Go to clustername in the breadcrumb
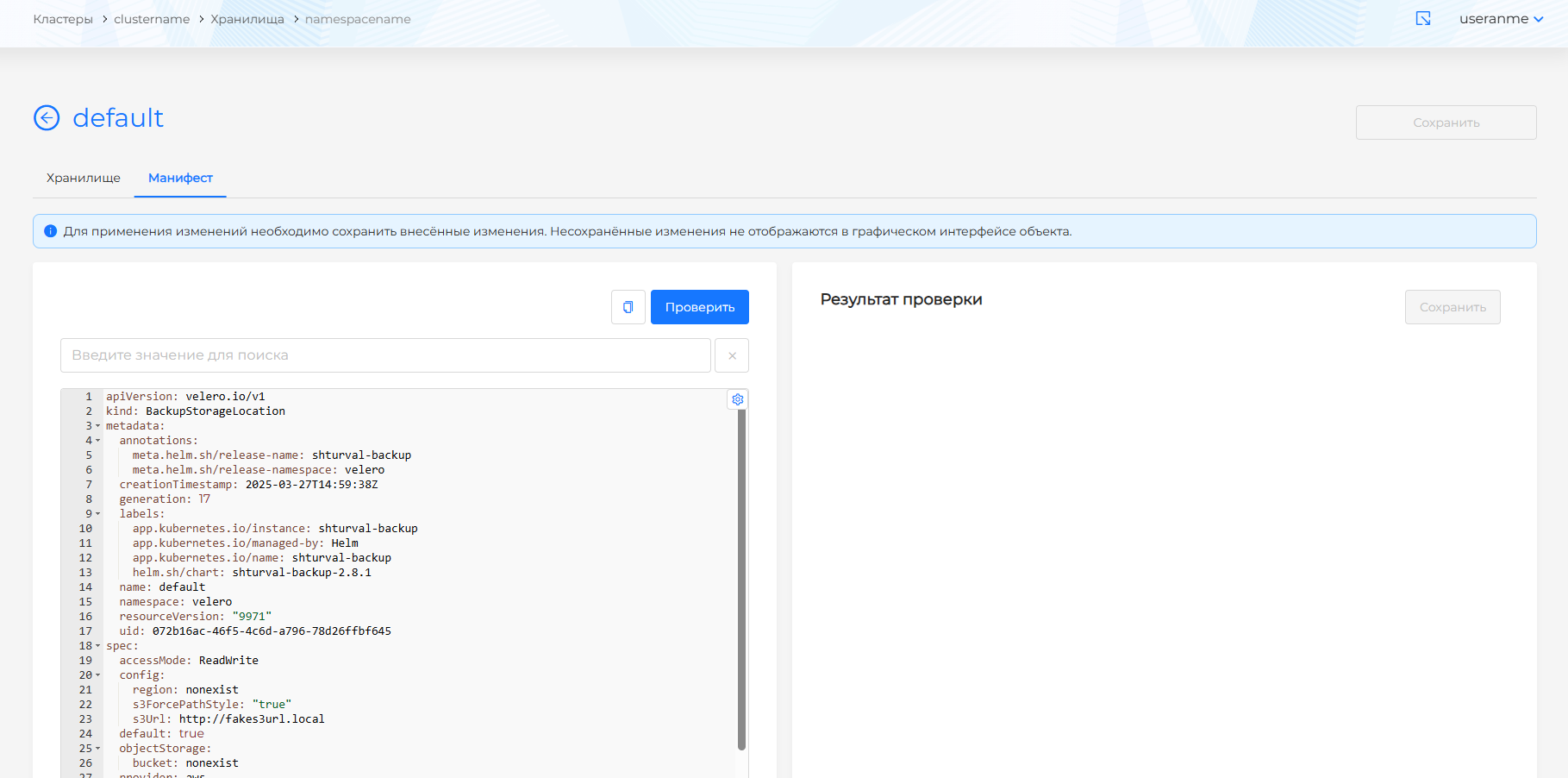The image size is (1568, 778). [152, 19]
